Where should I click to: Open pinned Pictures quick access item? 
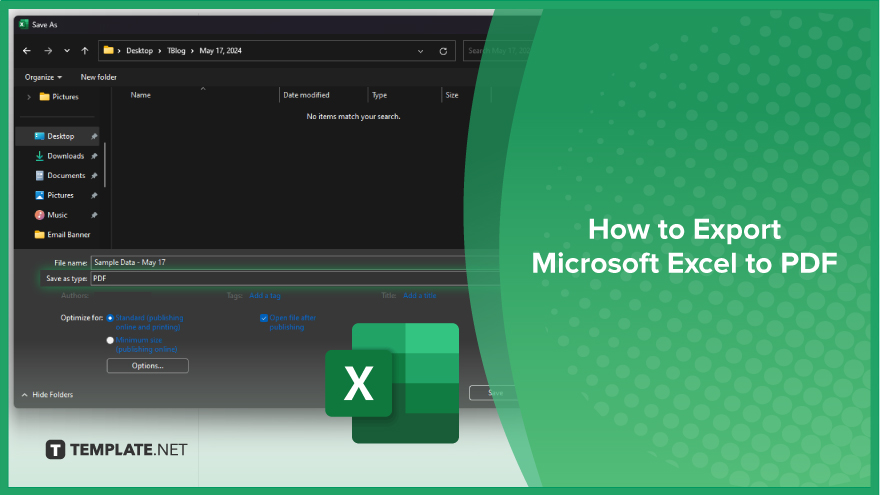(54, 195)
